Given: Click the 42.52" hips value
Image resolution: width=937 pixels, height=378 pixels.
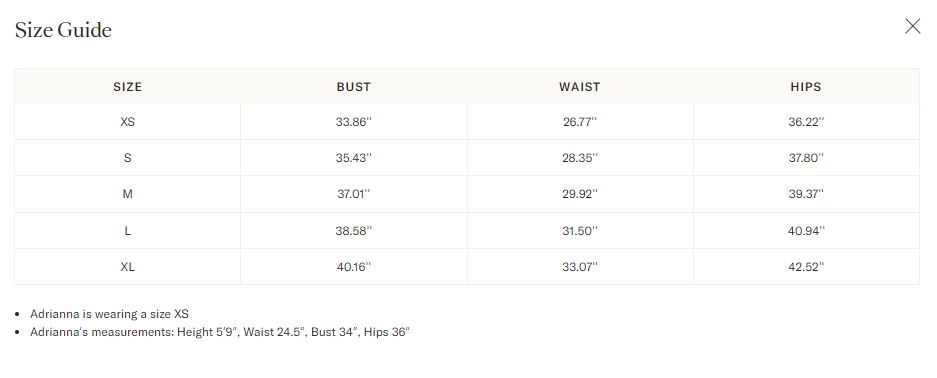Looking at the screenshot, I should (x=806, y=266).
